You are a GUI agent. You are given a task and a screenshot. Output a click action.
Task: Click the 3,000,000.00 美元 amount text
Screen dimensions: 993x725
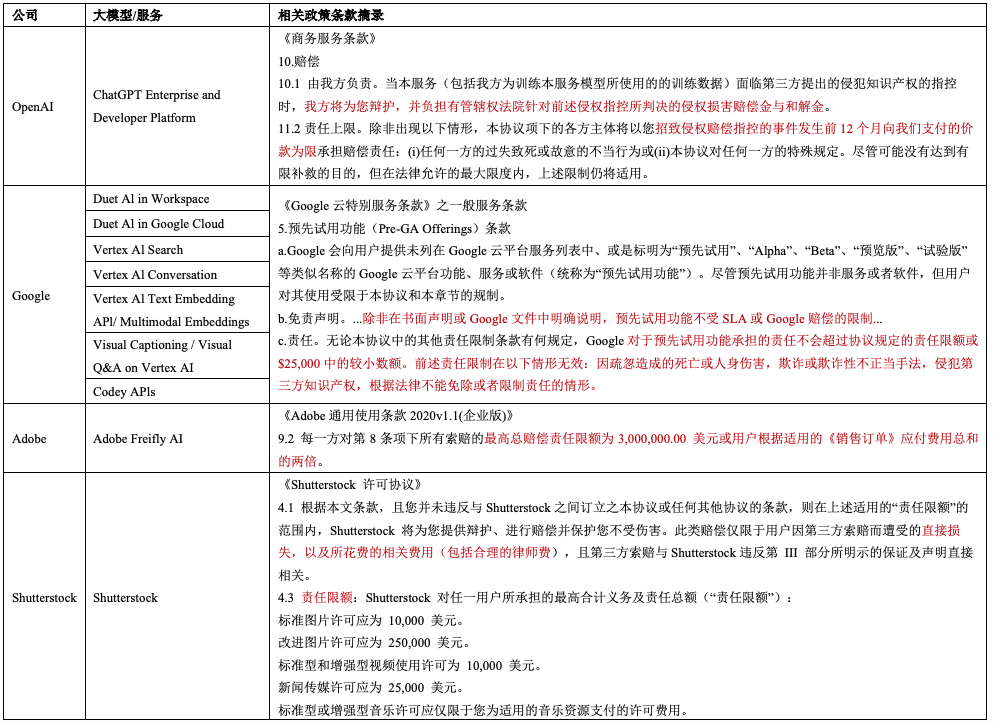coord(649,441)
